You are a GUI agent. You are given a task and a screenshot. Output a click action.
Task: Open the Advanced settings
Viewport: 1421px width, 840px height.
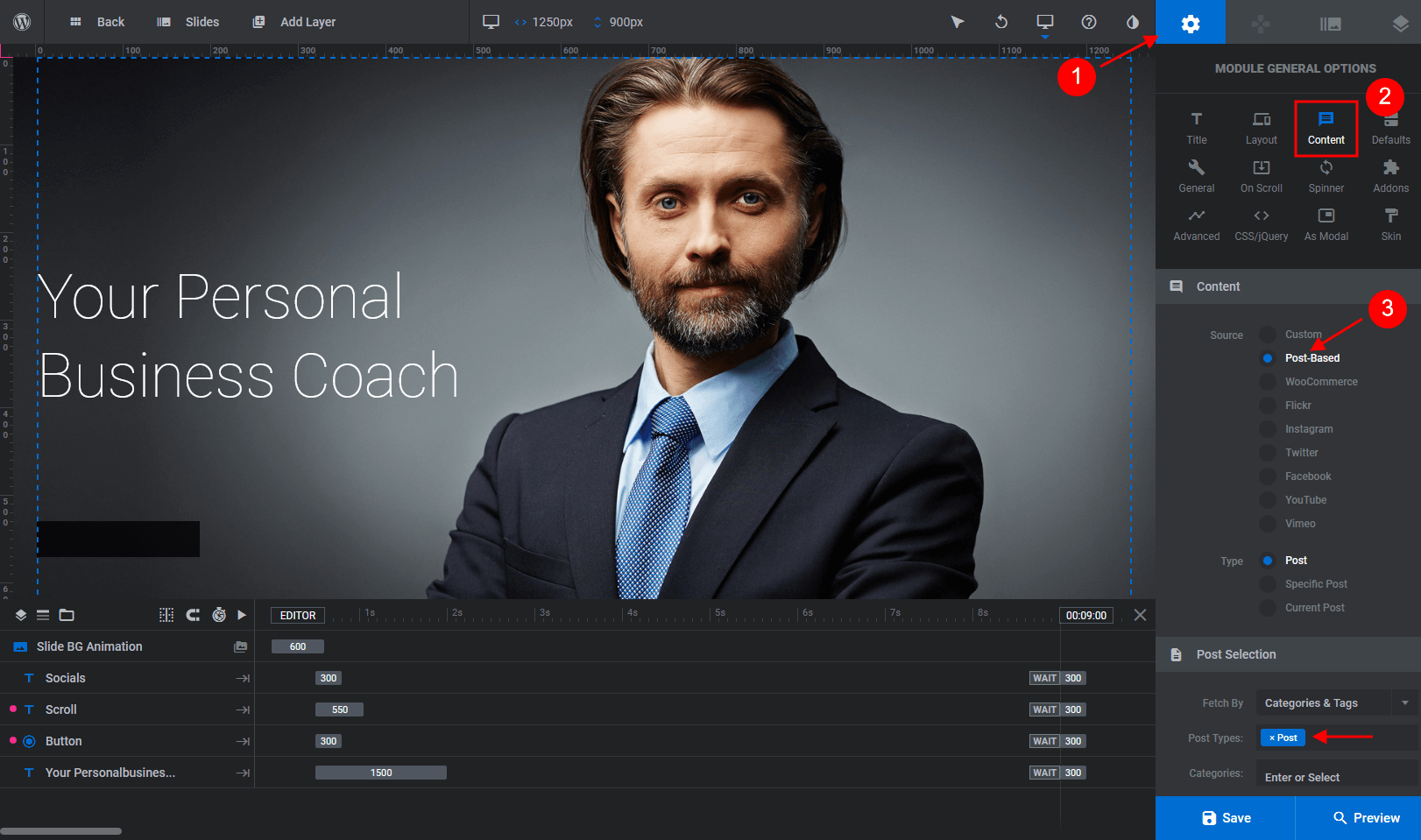pyautogui.click(x=1197, y=224)
